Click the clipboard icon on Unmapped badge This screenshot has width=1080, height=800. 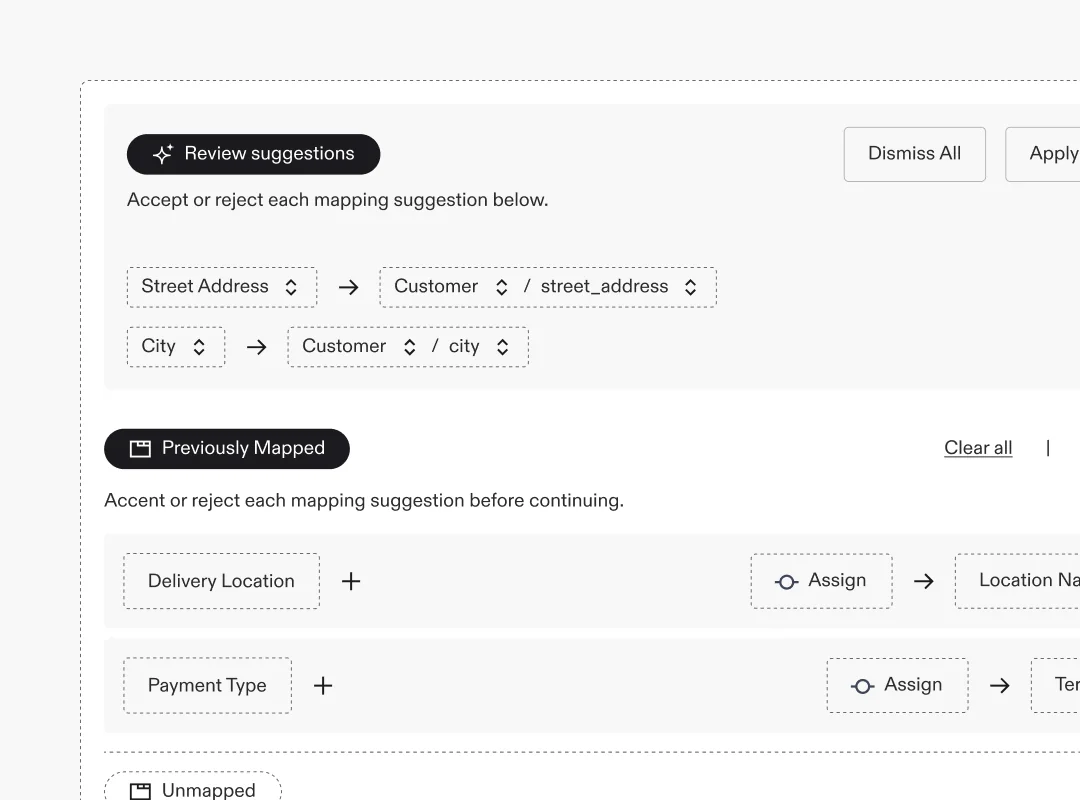coord(141,790)
